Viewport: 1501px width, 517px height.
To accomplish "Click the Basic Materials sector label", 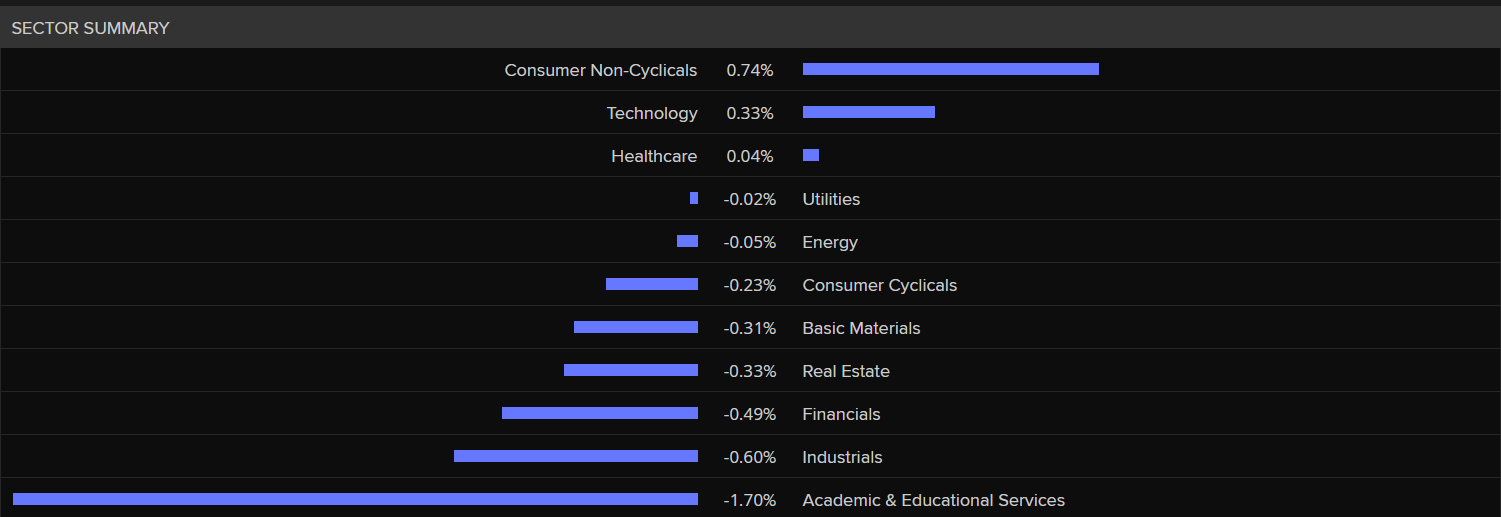I will click(861, 328).
